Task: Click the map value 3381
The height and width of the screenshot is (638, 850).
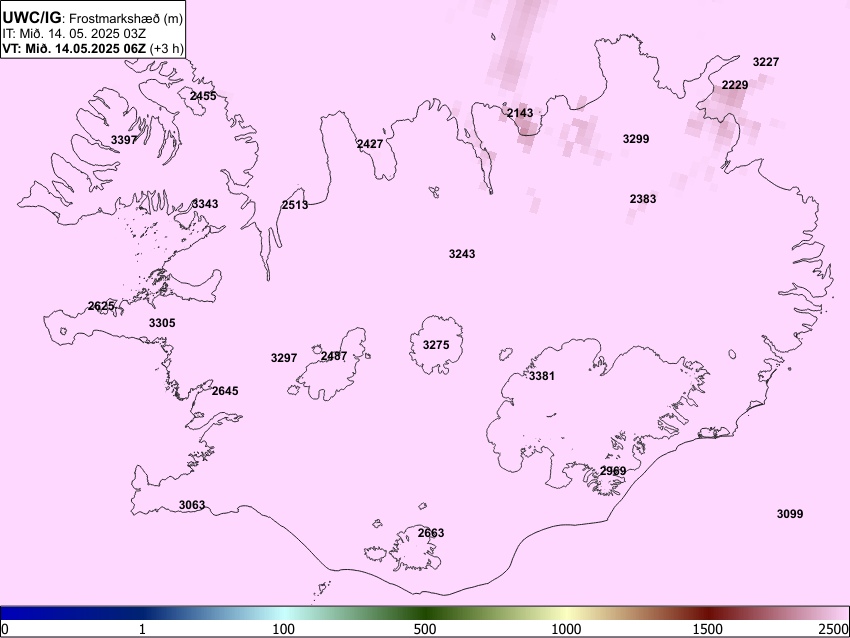Action: (x=542, y=376)
